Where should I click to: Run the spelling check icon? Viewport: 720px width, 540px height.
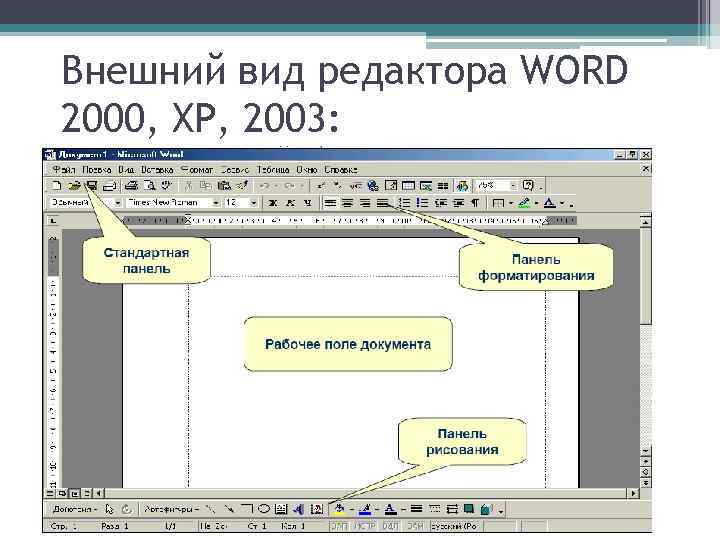click(166, 186)
